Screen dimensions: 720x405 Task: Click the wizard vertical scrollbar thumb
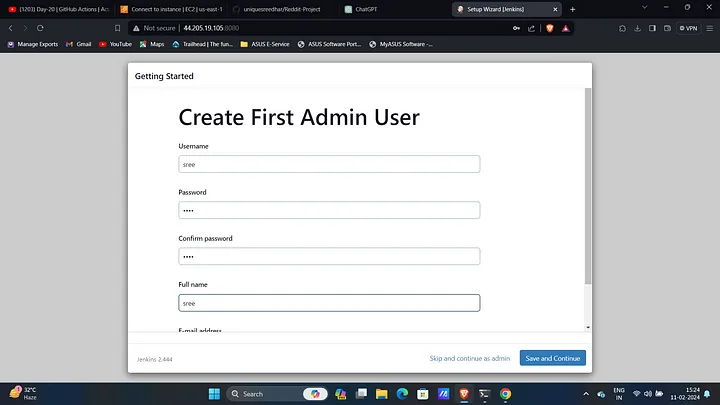588,186
